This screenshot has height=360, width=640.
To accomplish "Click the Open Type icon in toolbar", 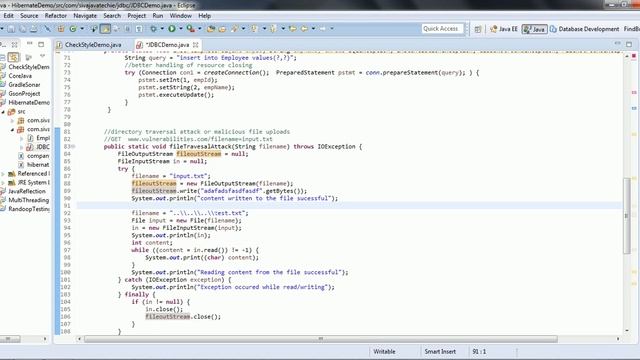I will [211, 29].
